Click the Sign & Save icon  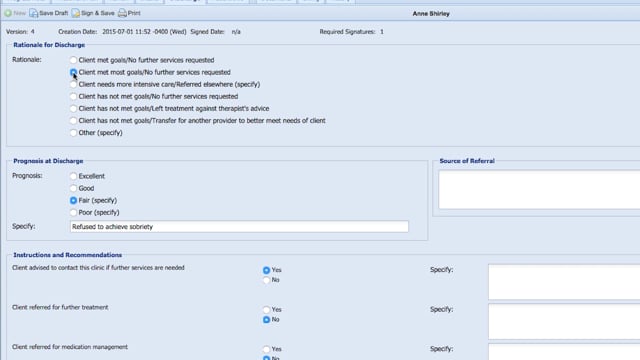click(x=76, y=13)
